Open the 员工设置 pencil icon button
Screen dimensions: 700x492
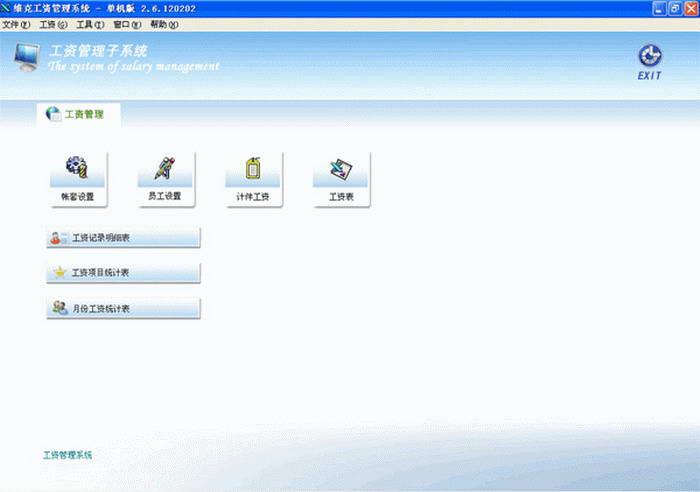click(165, 179)
